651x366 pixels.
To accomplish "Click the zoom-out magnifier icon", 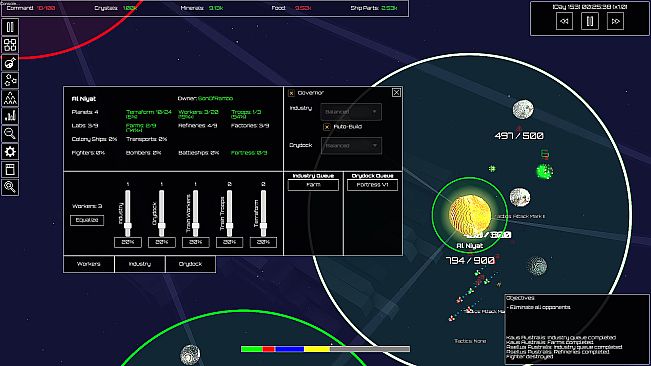I will tap(10, 134).
